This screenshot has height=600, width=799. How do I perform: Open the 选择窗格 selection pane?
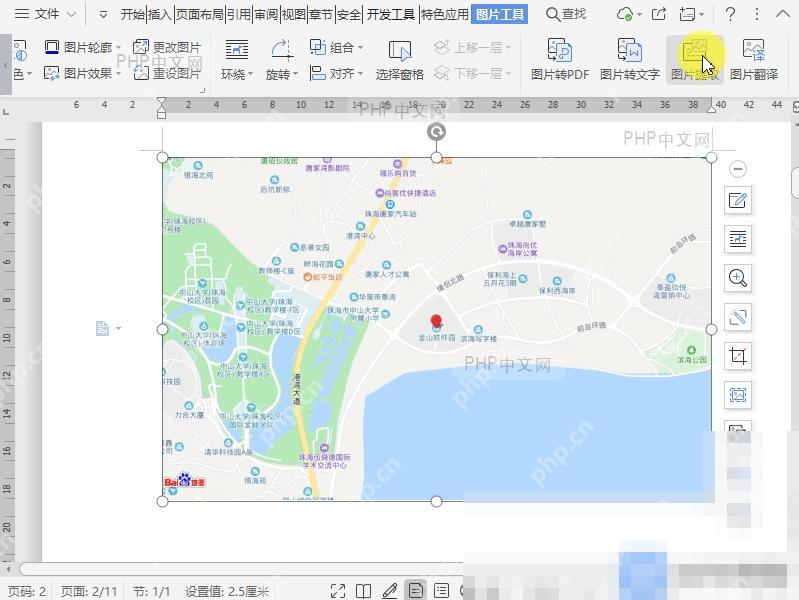coord(400,61)
